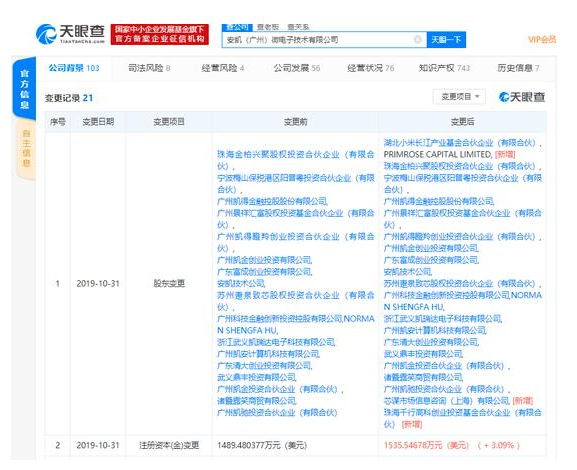Open the VIP会员 link

point(542,39)
